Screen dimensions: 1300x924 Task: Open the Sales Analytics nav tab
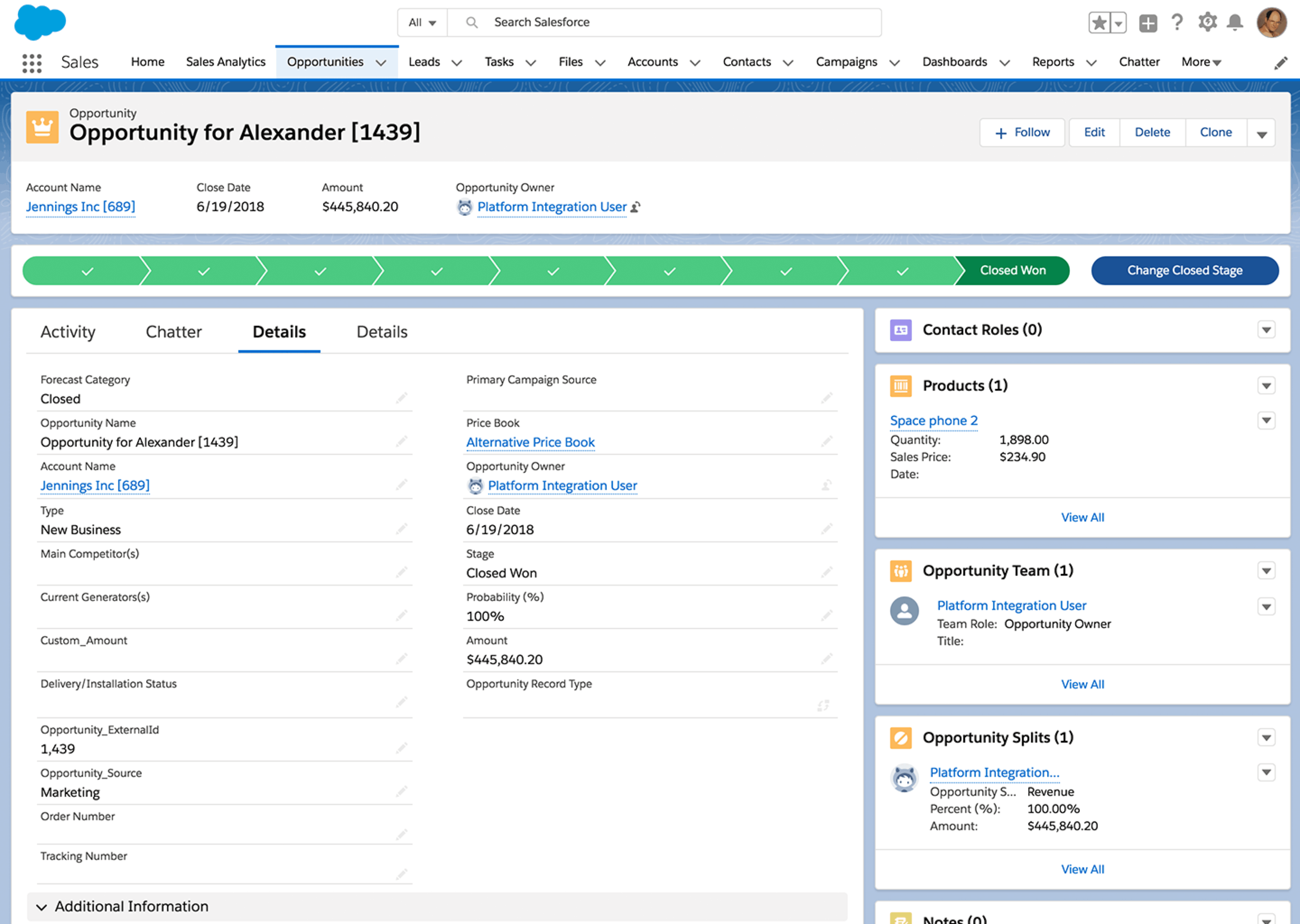[225, 62]
